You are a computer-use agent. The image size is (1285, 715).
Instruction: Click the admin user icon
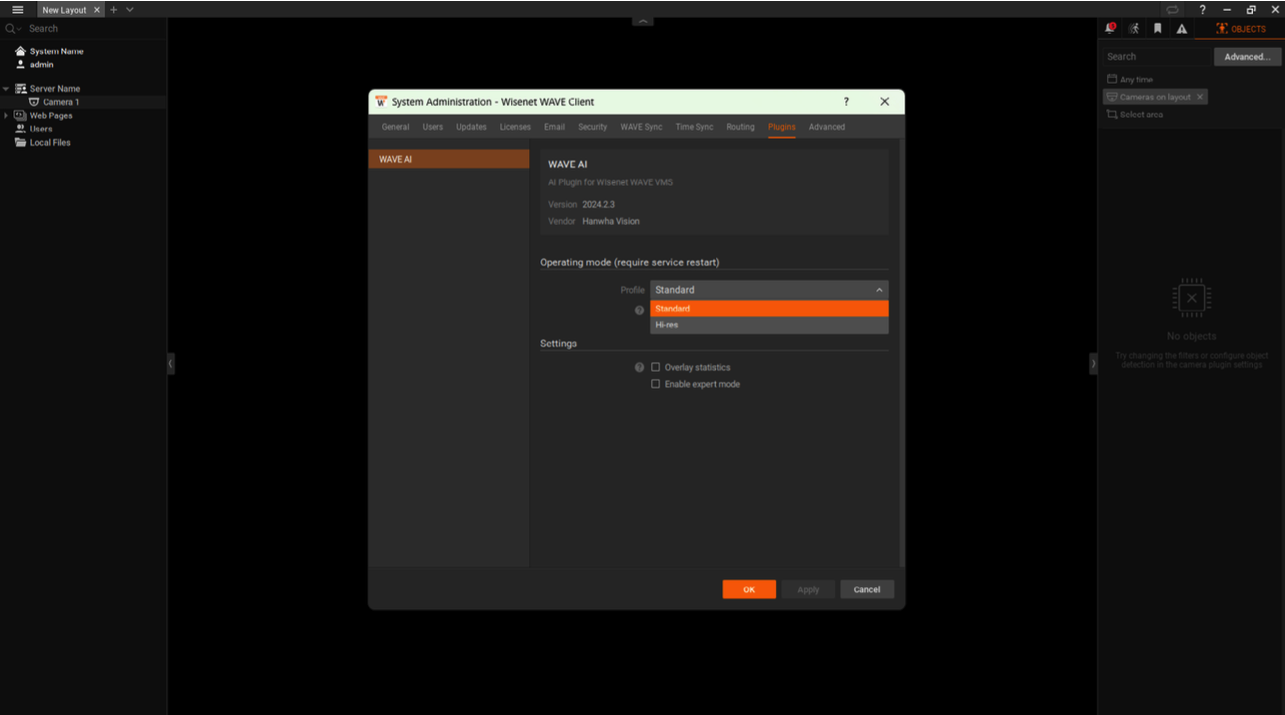click(x=20, y=64)
